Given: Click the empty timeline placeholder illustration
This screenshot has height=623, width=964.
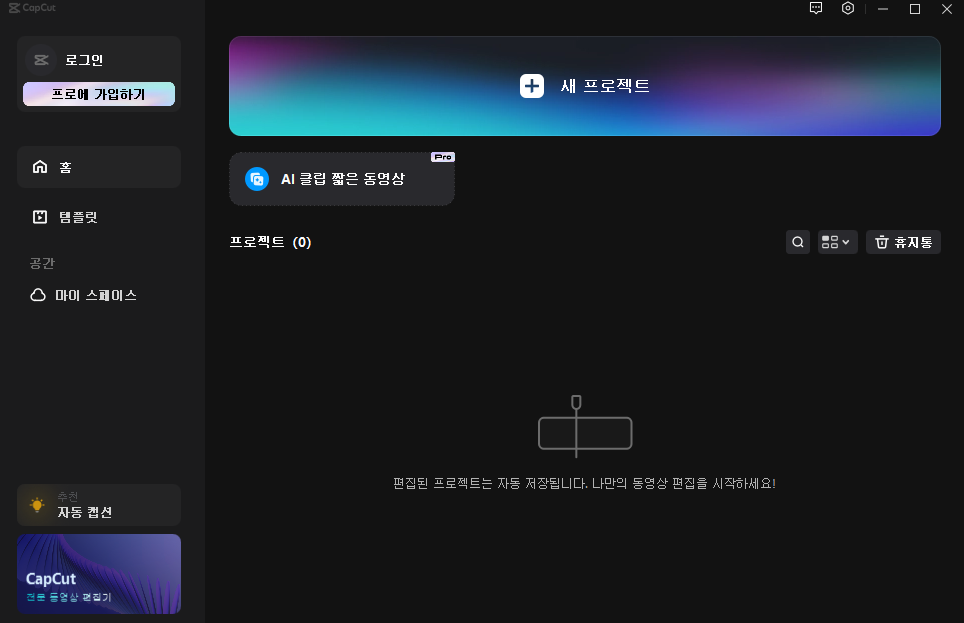Looking at the screenshot, I should pyautogui.click(x=585, y=426).
